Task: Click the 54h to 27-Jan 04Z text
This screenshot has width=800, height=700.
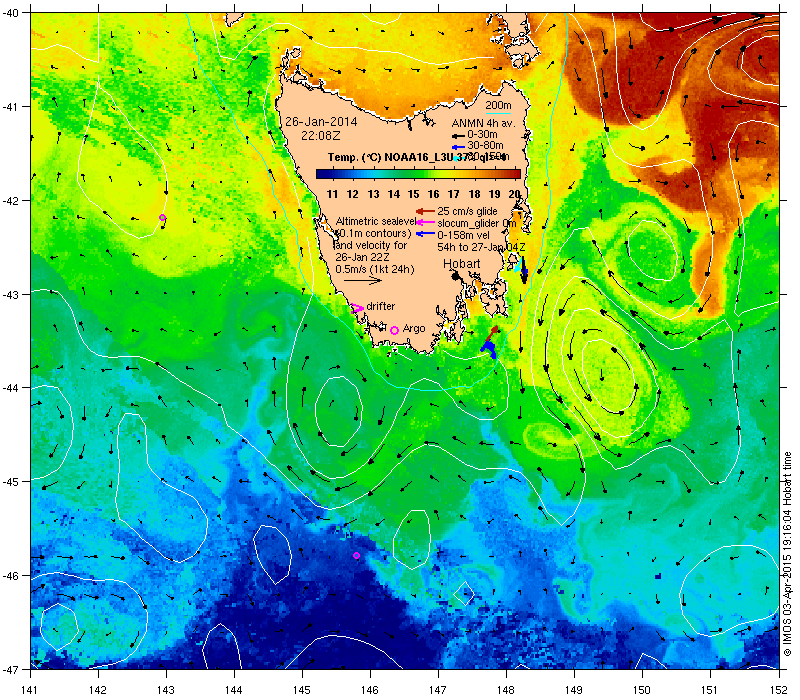Action: click(481, 247)
